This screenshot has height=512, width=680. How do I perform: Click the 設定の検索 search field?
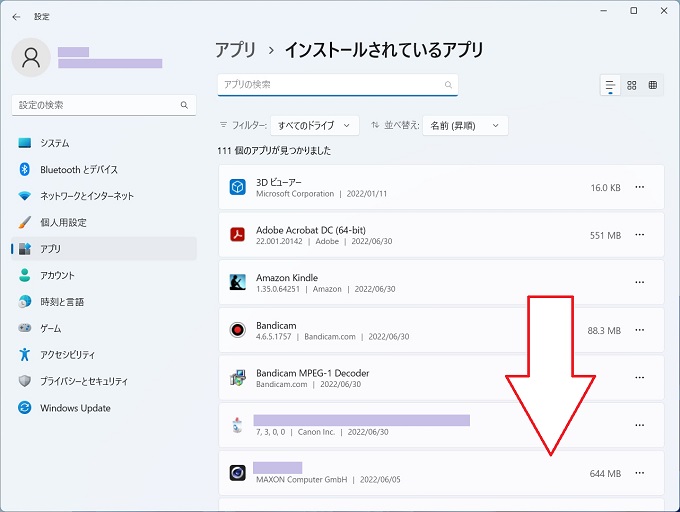click(x=104, y=105)
